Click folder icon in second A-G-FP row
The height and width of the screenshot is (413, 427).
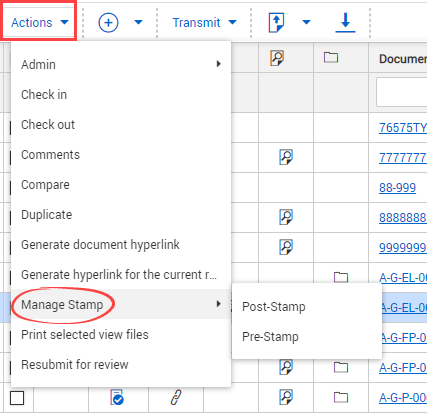pos(341,367)
